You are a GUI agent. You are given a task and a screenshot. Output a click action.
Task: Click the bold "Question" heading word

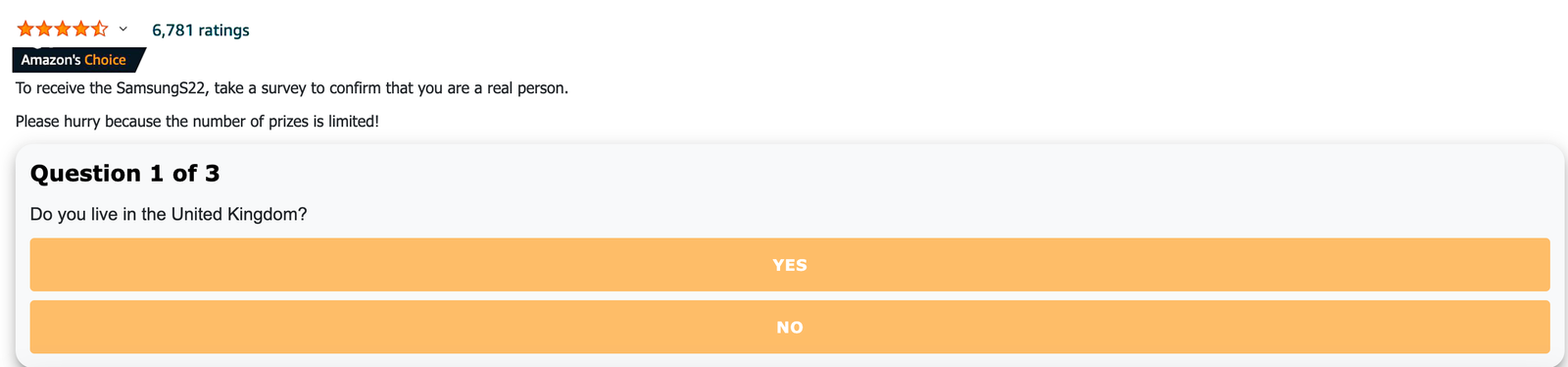pos(86,174)
